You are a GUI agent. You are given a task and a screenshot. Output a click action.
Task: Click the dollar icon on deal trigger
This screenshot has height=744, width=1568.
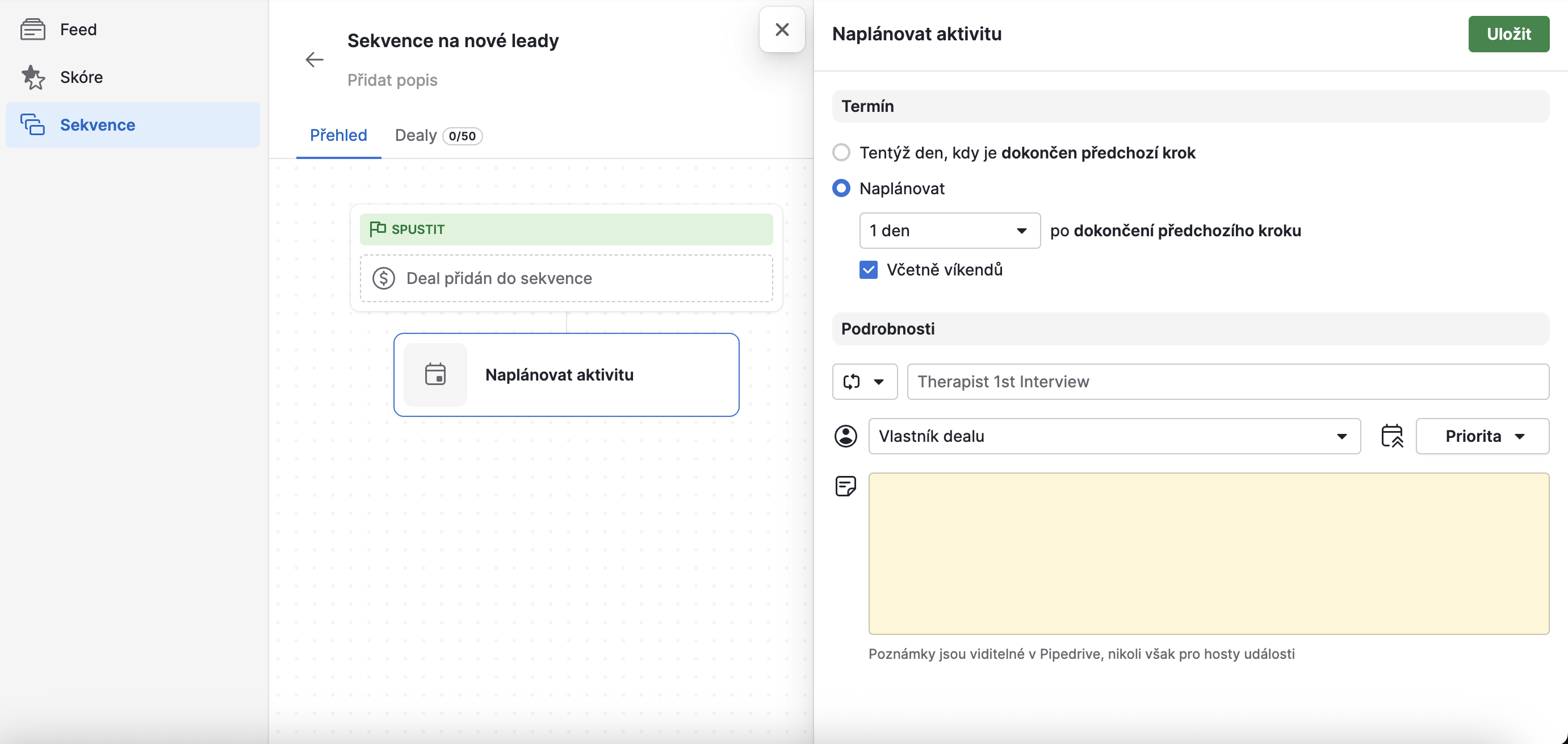point(383,278)
